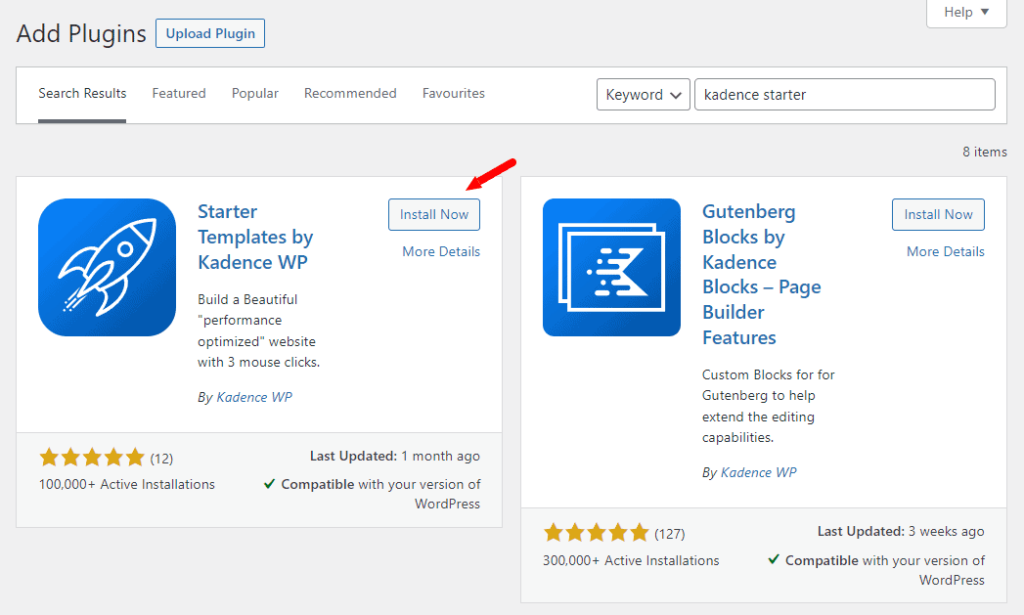The height and width of the screenshot is (615, 1024).
Task: Open the Favourites tab
Action: [453, 93]
